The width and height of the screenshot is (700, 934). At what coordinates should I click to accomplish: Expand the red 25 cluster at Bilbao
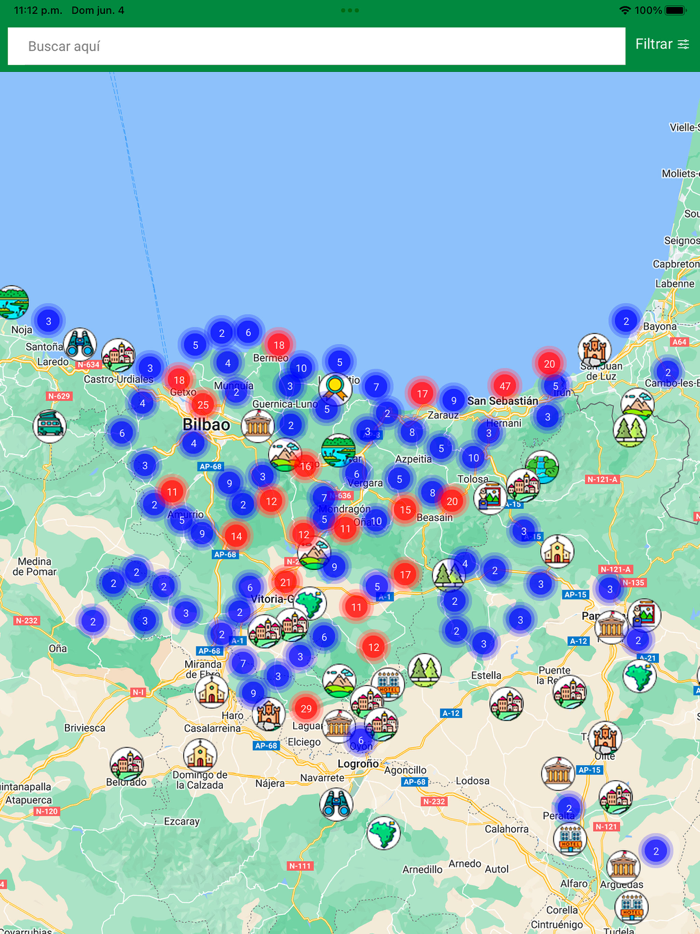click(203, 404)
